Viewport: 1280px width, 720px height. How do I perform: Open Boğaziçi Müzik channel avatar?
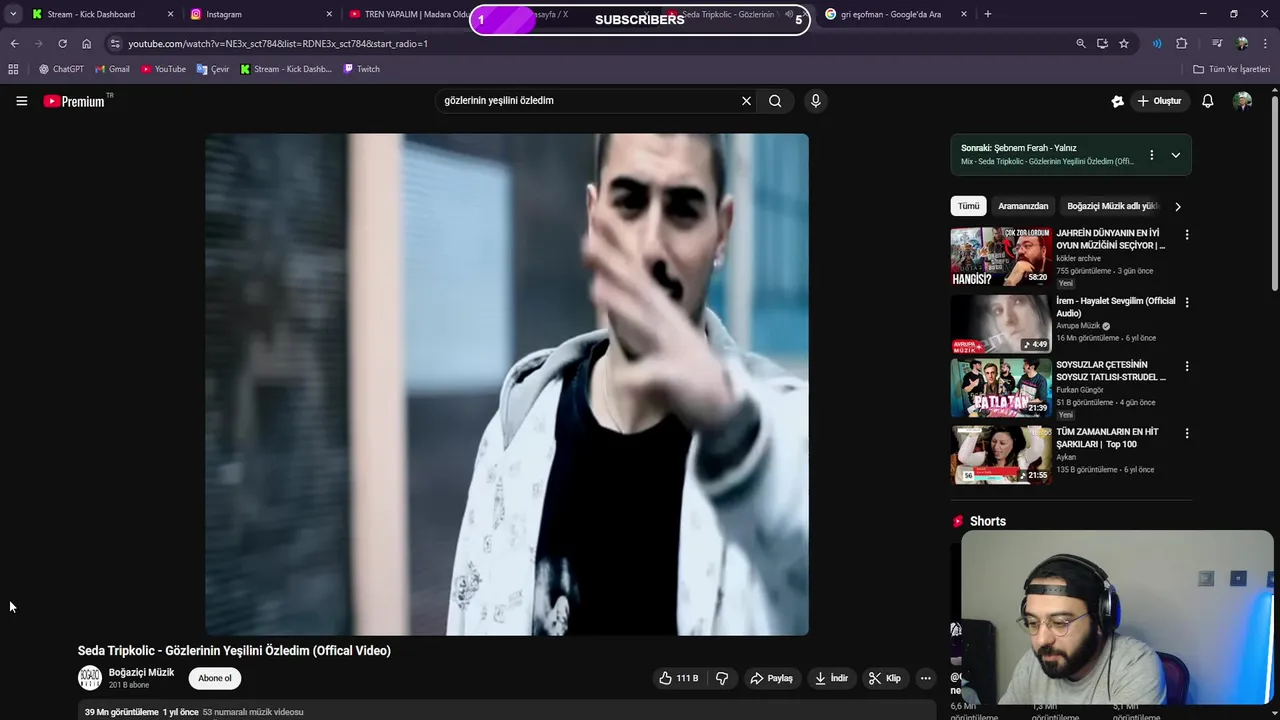(x=90, y=677)
